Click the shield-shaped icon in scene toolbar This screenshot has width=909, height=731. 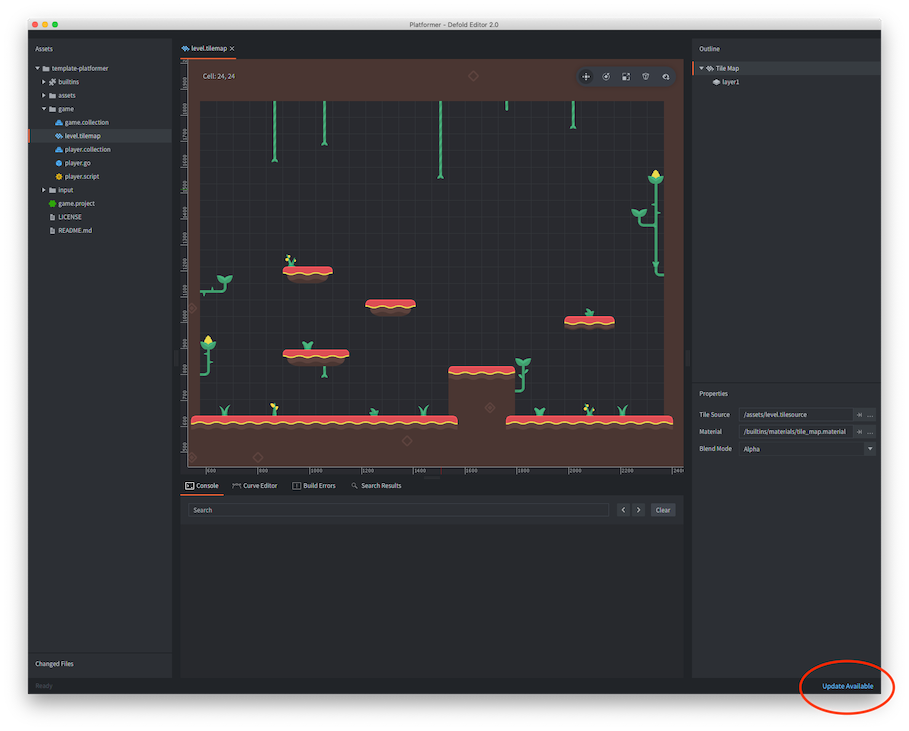coord(645,76)
